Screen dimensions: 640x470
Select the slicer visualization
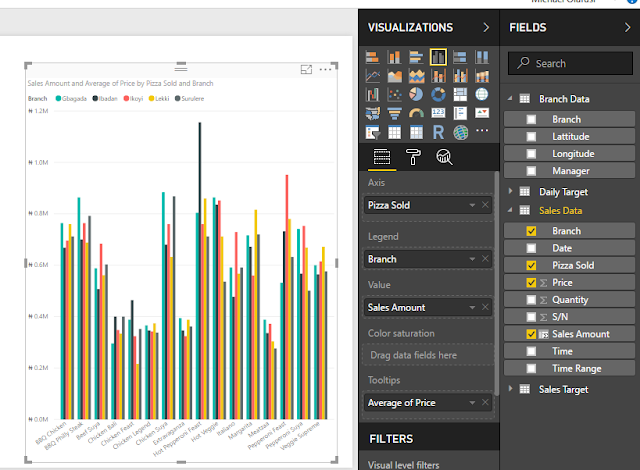tap(372, 133)
